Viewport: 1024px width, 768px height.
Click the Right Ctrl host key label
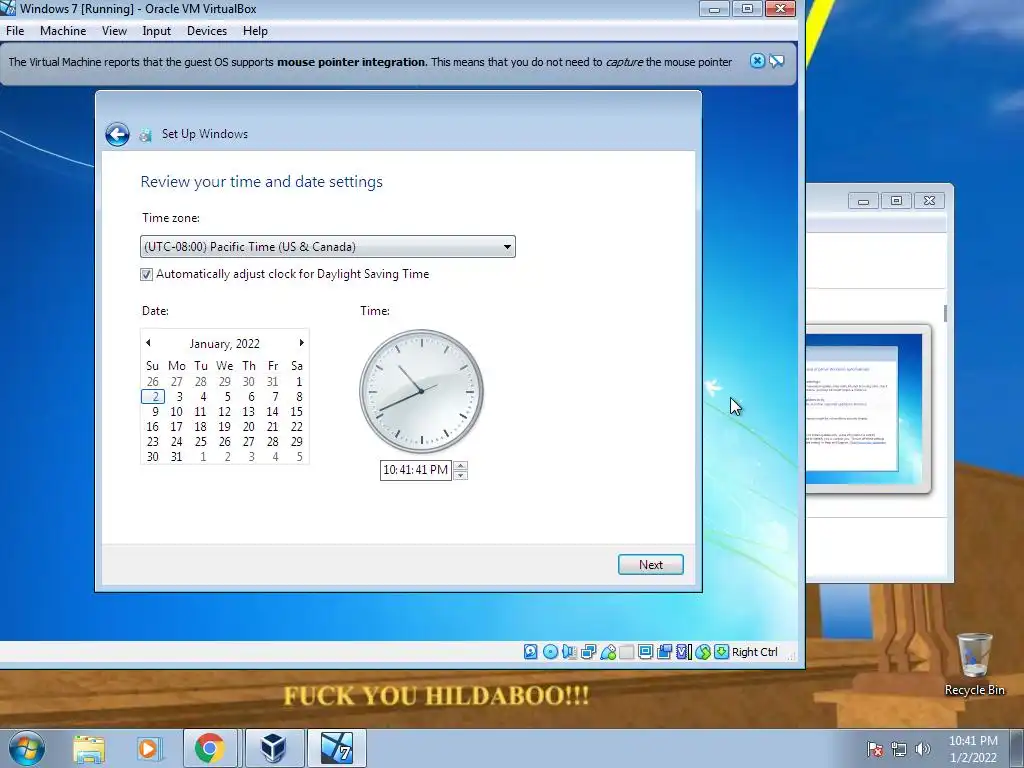pyautogui.click(x=754, y=652)
